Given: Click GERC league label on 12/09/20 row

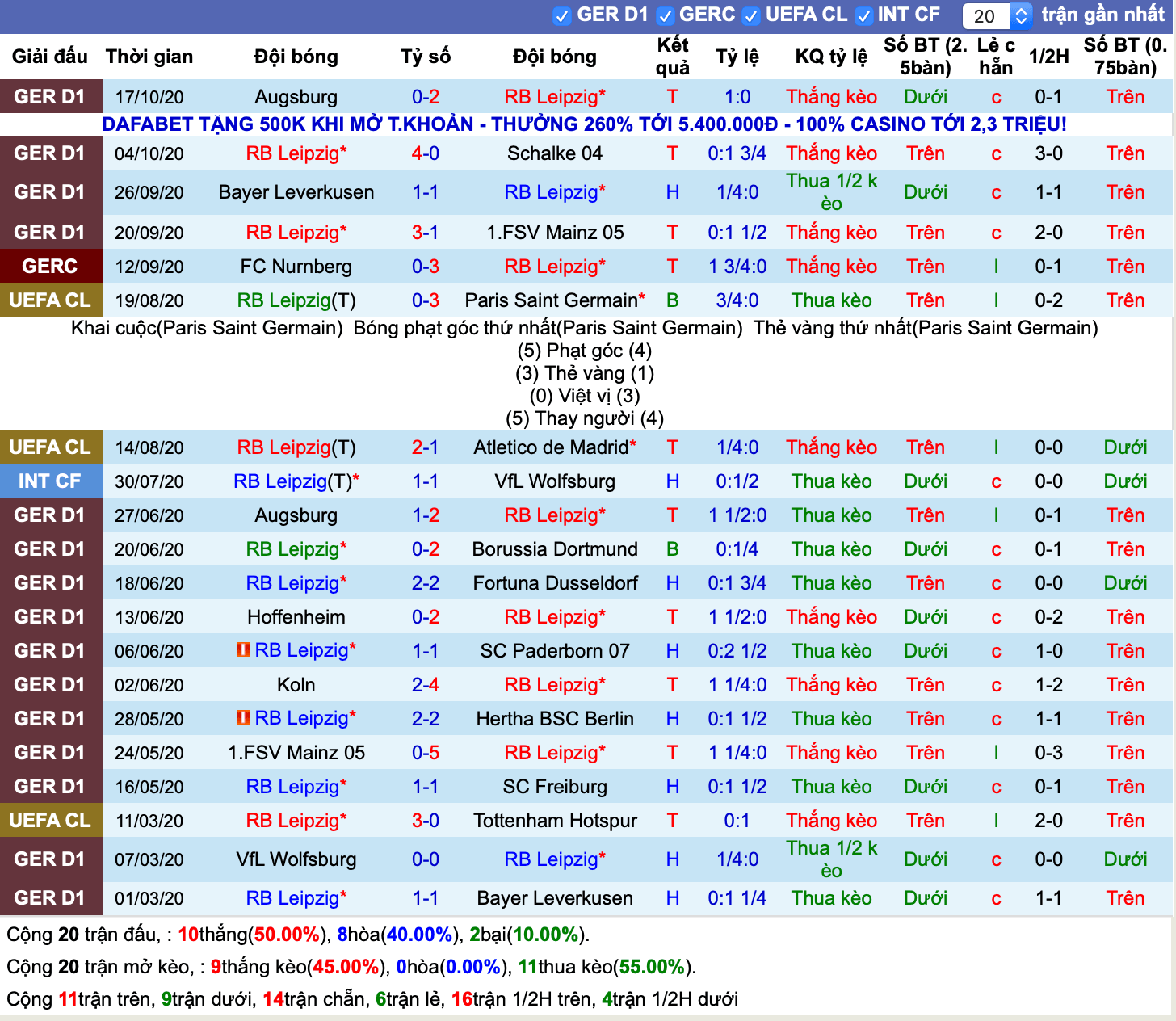Looking at the screenshot, I should [50, 267].
